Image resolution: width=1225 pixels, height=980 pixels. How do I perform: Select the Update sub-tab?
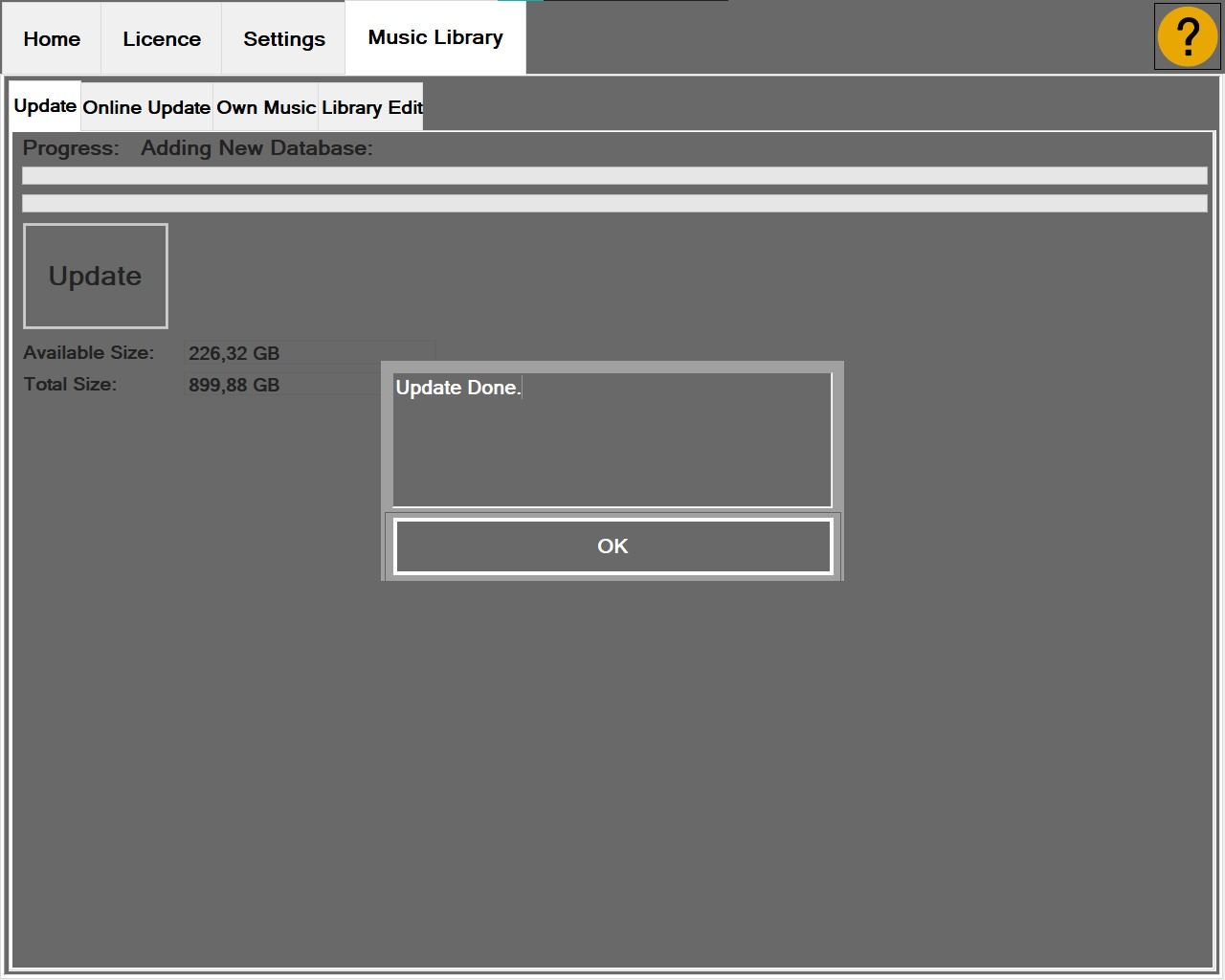click(45, 105)
